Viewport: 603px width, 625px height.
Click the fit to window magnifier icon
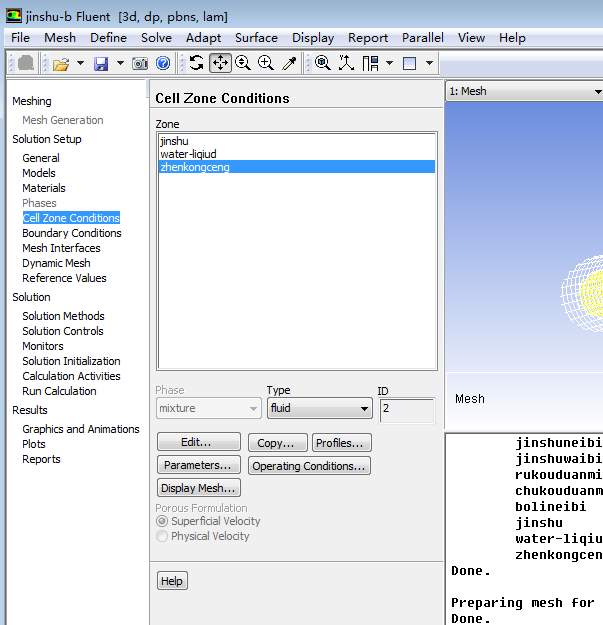[323, 63]
